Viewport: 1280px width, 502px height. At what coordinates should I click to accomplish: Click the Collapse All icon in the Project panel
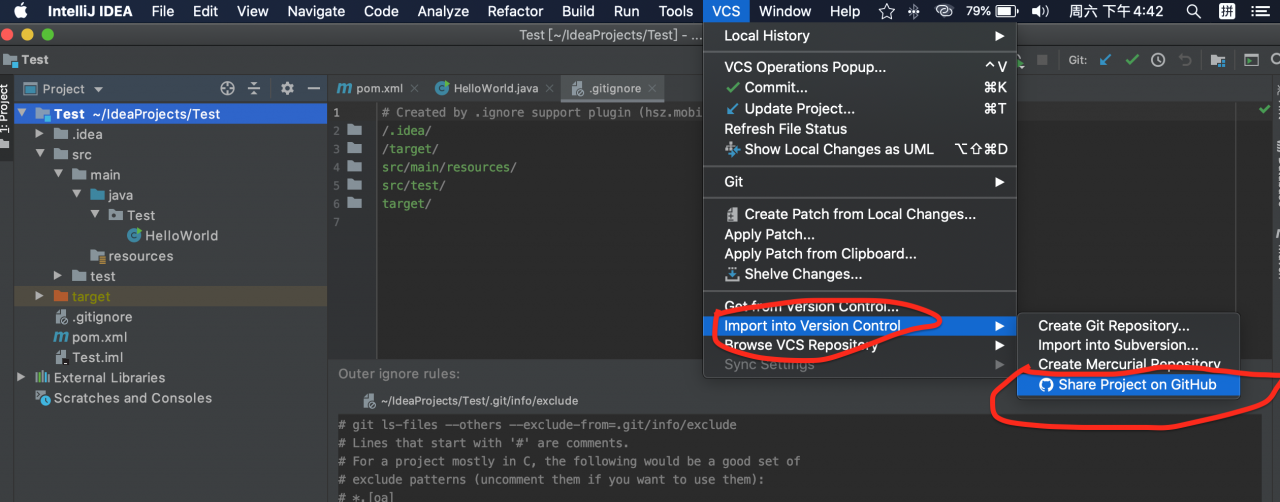click(254, 88)
